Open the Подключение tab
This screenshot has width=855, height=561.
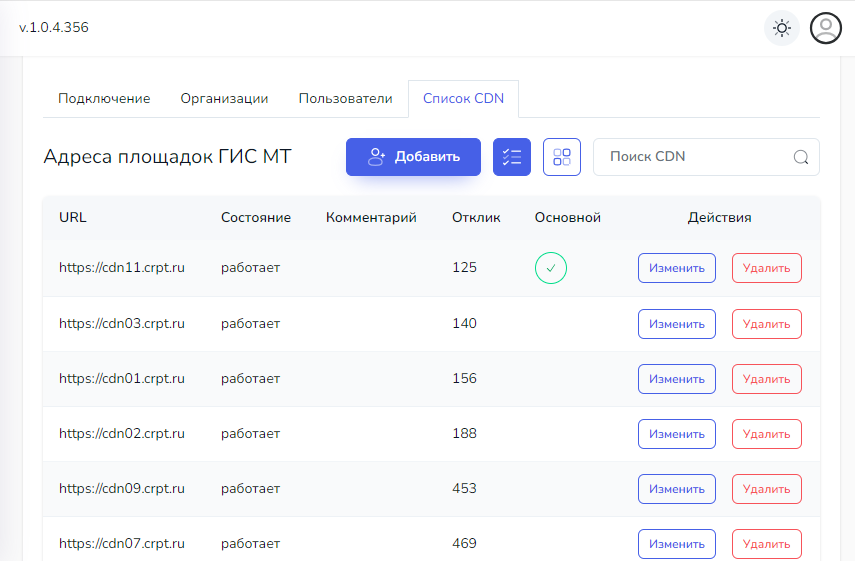point(104,99)
